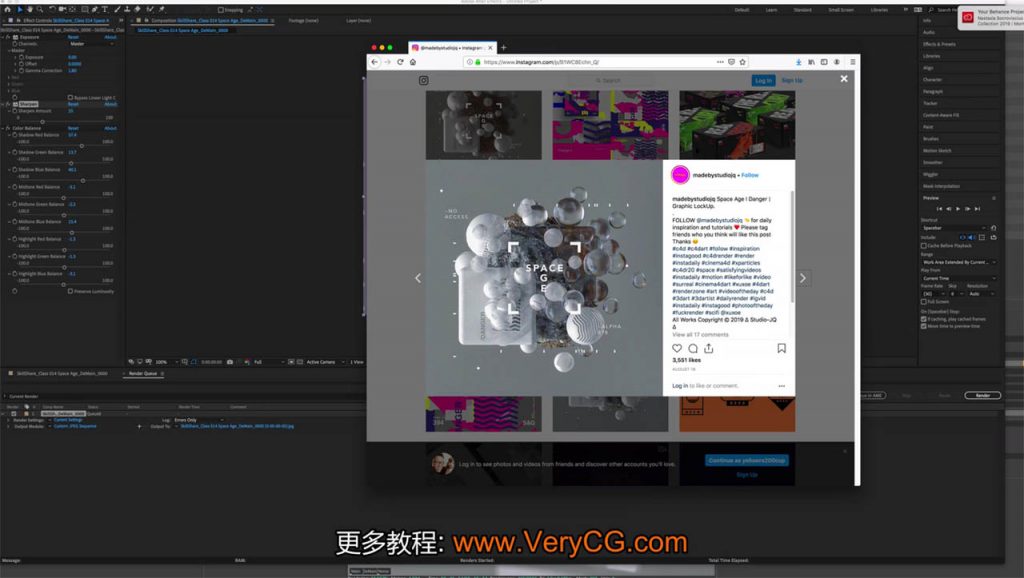This screenshot has height=578, width=1024.
Task: Reset the Exposure effect
Action: coord(73,37)
